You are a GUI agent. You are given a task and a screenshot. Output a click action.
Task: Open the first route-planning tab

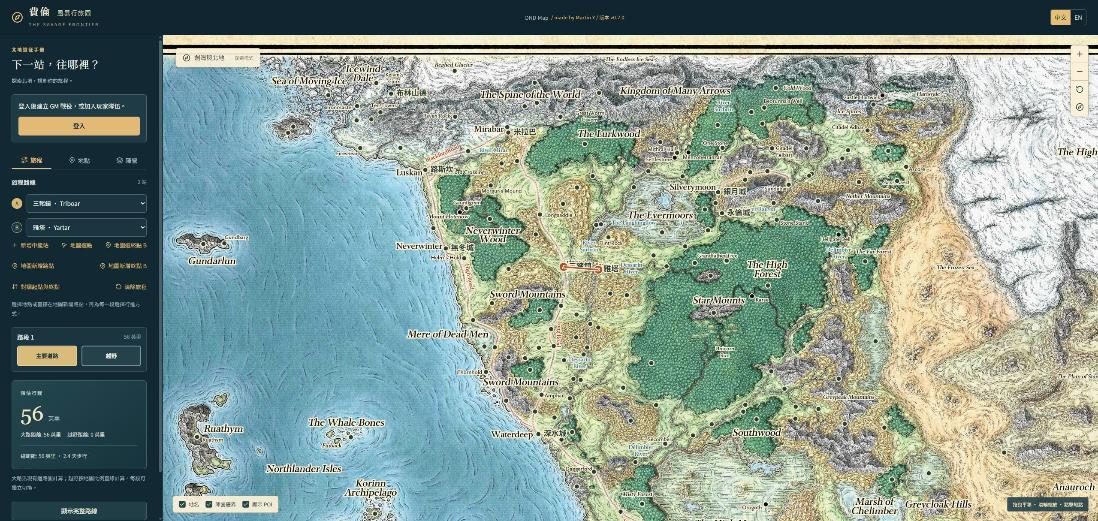(x=32, y=160)
